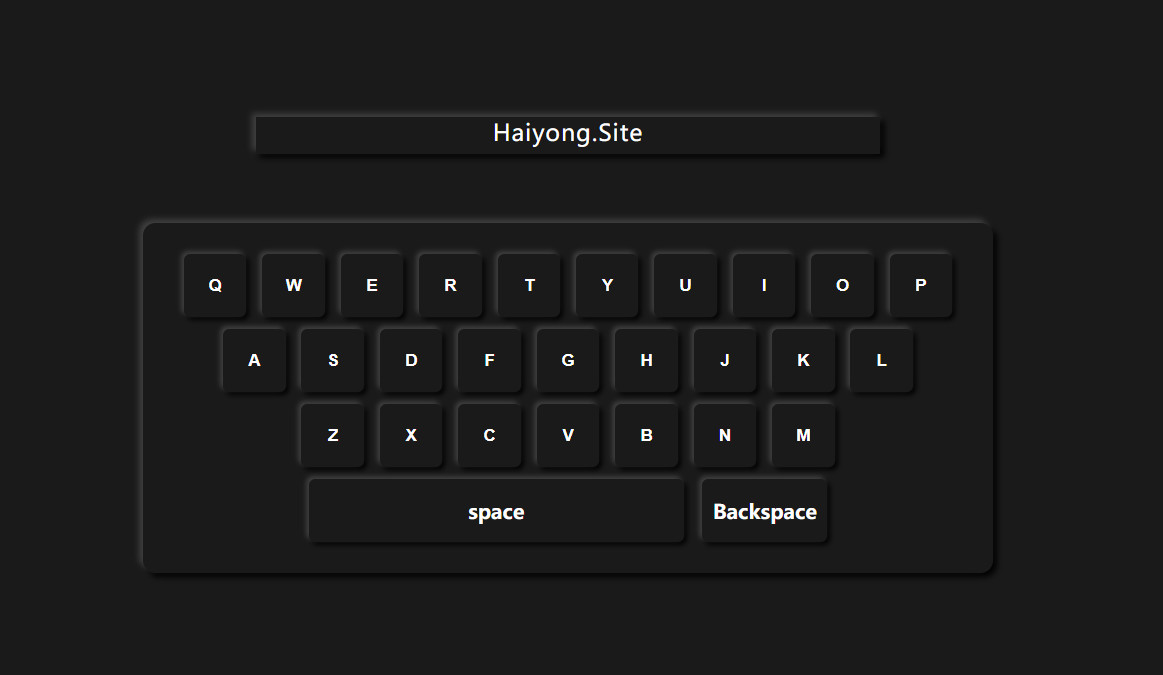Screen dimensions: 1163x675
Task: Tap the L key
Action: coord(881,360)
